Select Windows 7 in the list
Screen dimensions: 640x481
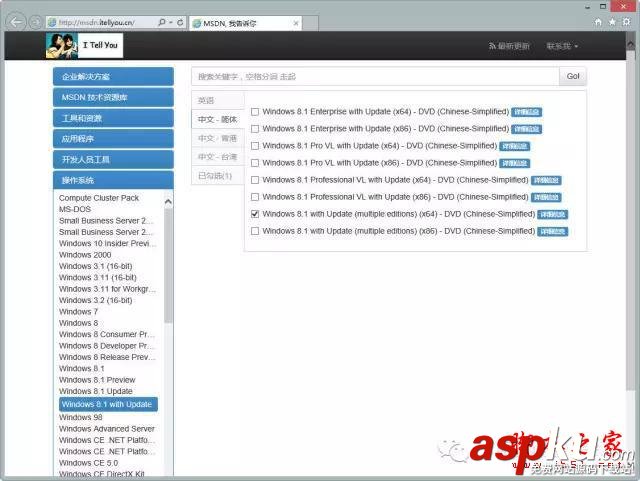click(x=78, y=312)
